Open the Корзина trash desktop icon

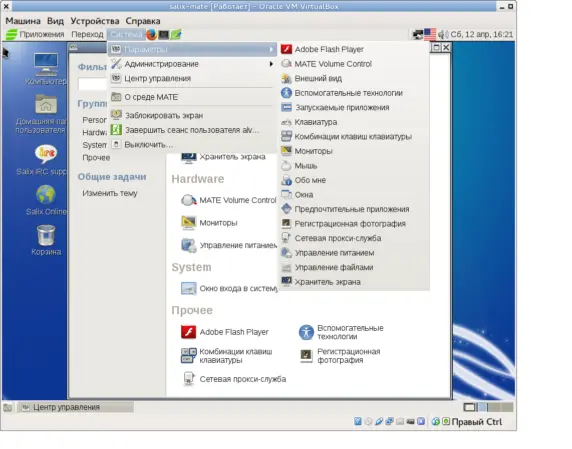click(46, 240)
